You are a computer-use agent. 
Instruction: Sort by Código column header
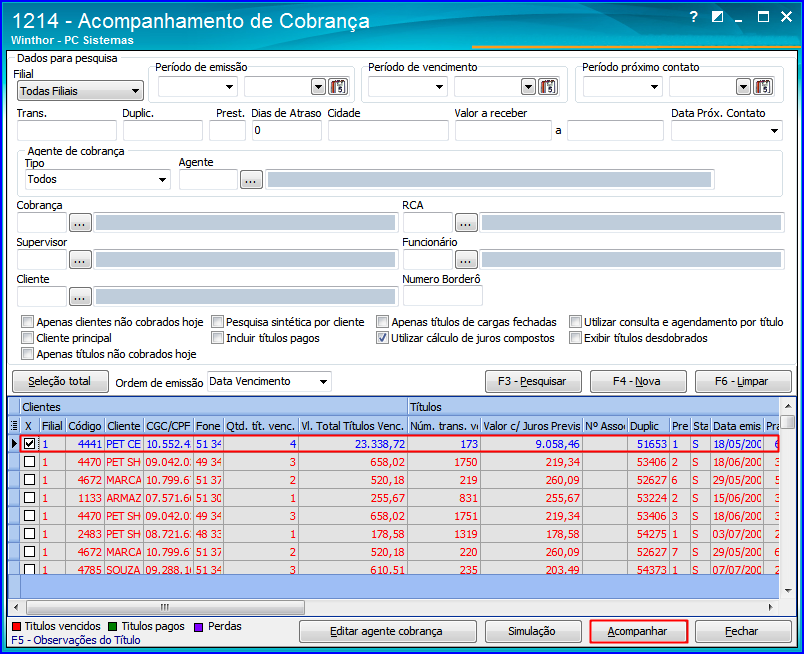[x=85, y=426]
